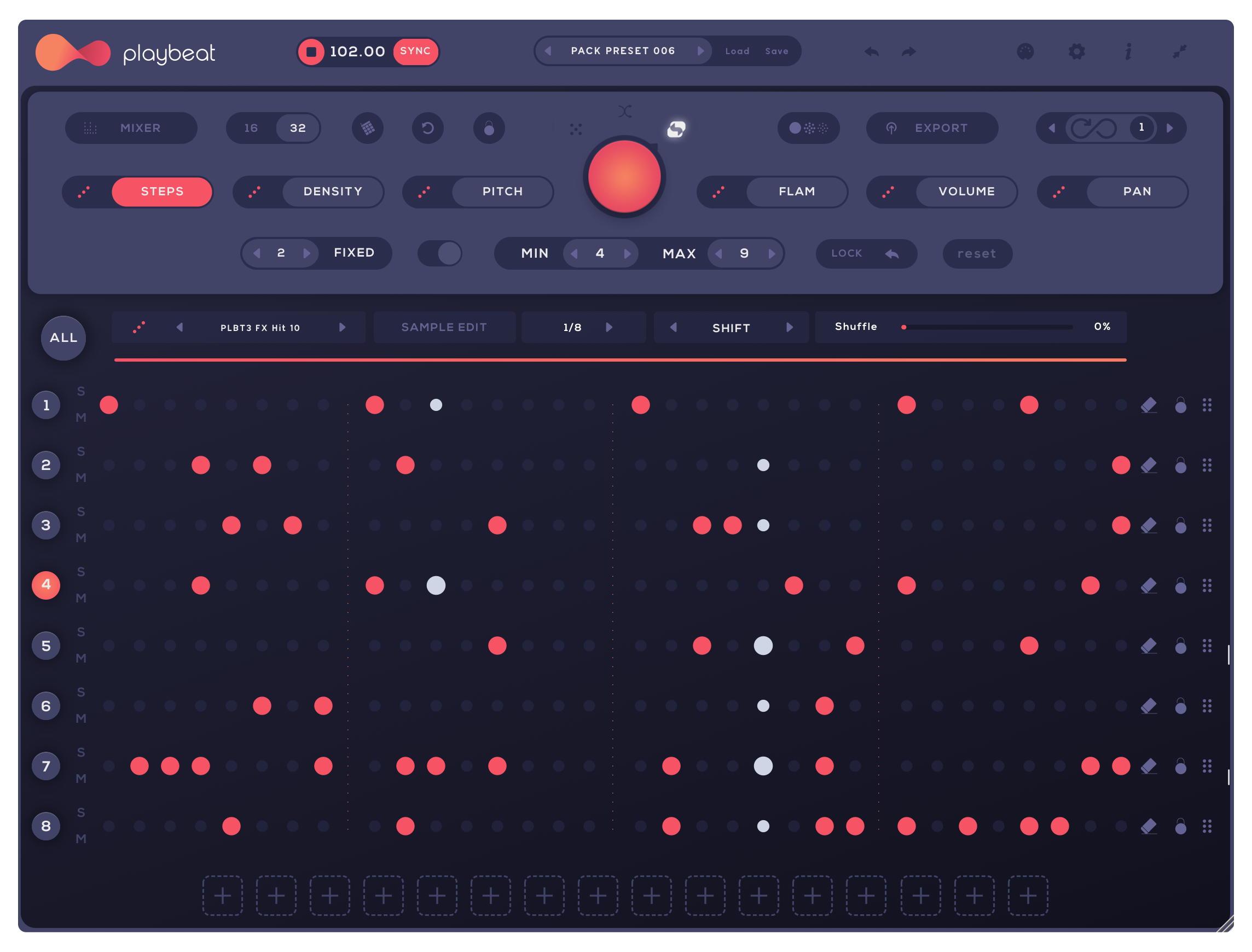The height and width of the screenshot is (952, 1252).
Task: Click the undo arrow in the top toolbar
Action: (872, 51)
